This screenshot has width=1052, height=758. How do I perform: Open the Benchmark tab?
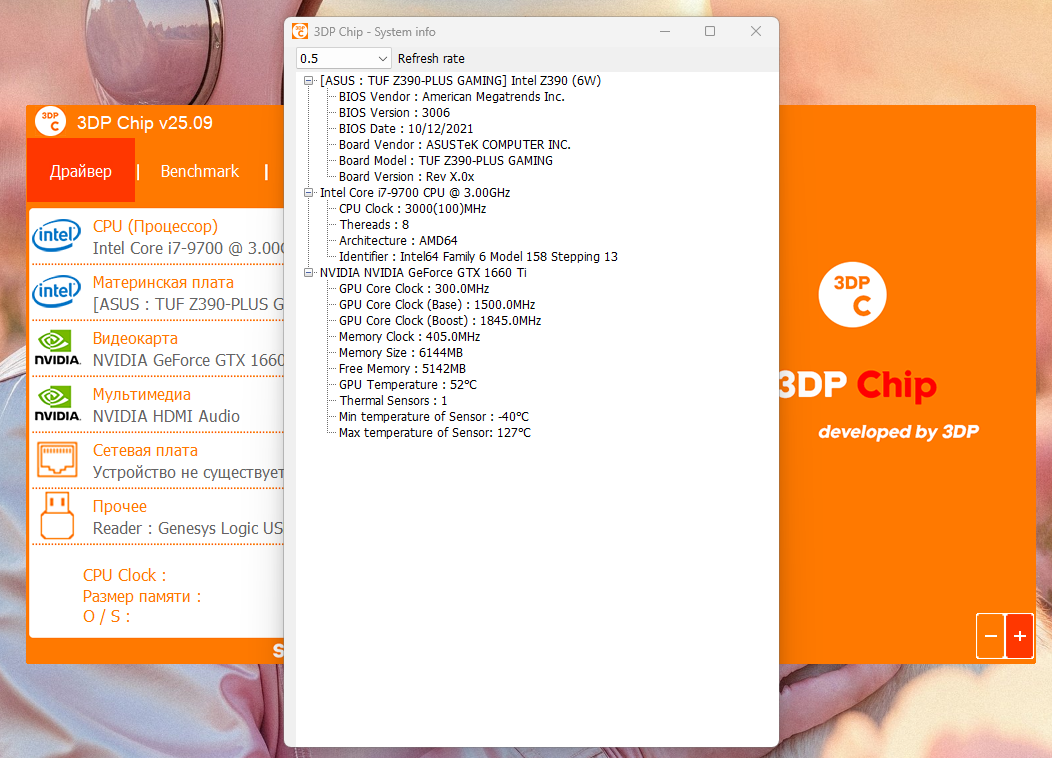click(x=200, y=171)
